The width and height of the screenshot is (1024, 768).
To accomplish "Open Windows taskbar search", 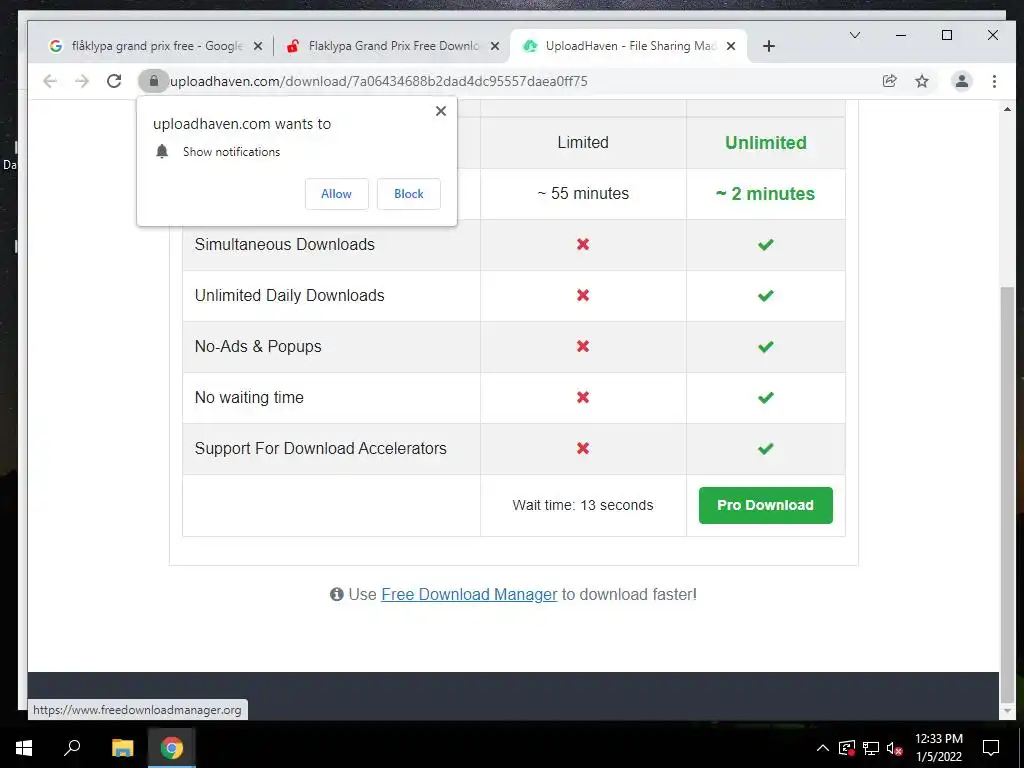I will pos(72,748).
